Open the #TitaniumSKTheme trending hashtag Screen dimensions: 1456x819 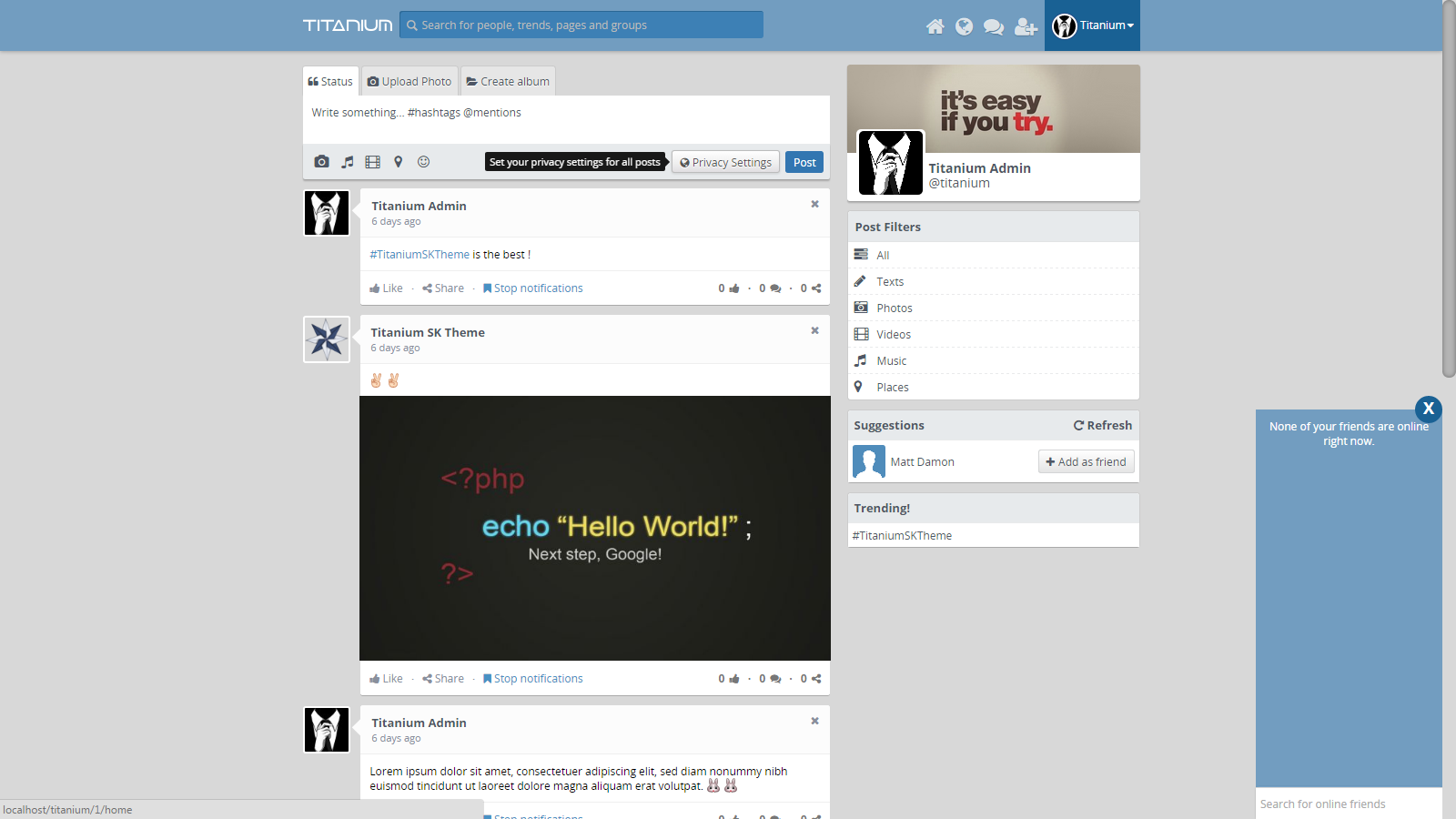pyautogui.click(x=902, y=536)
